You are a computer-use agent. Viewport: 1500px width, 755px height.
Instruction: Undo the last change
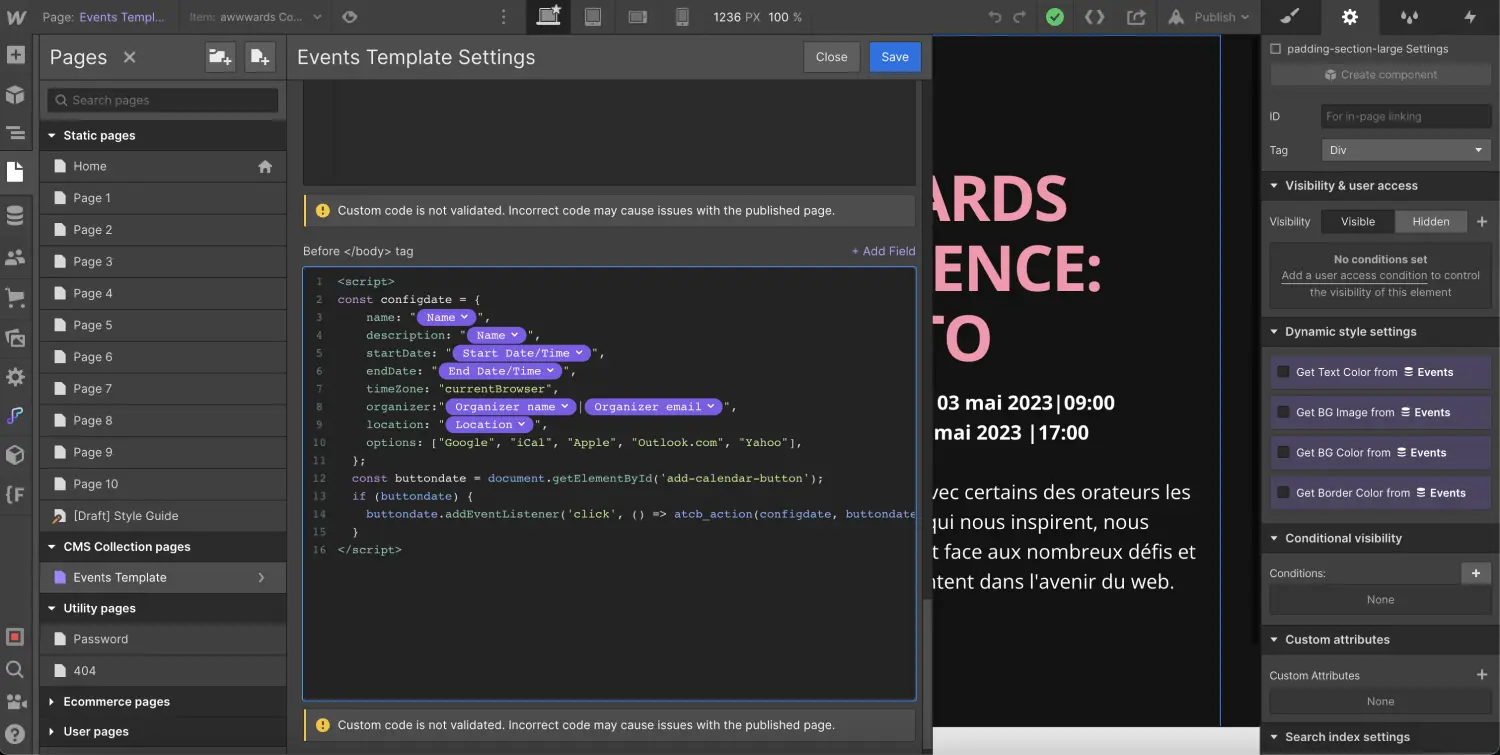click(994, 17)
